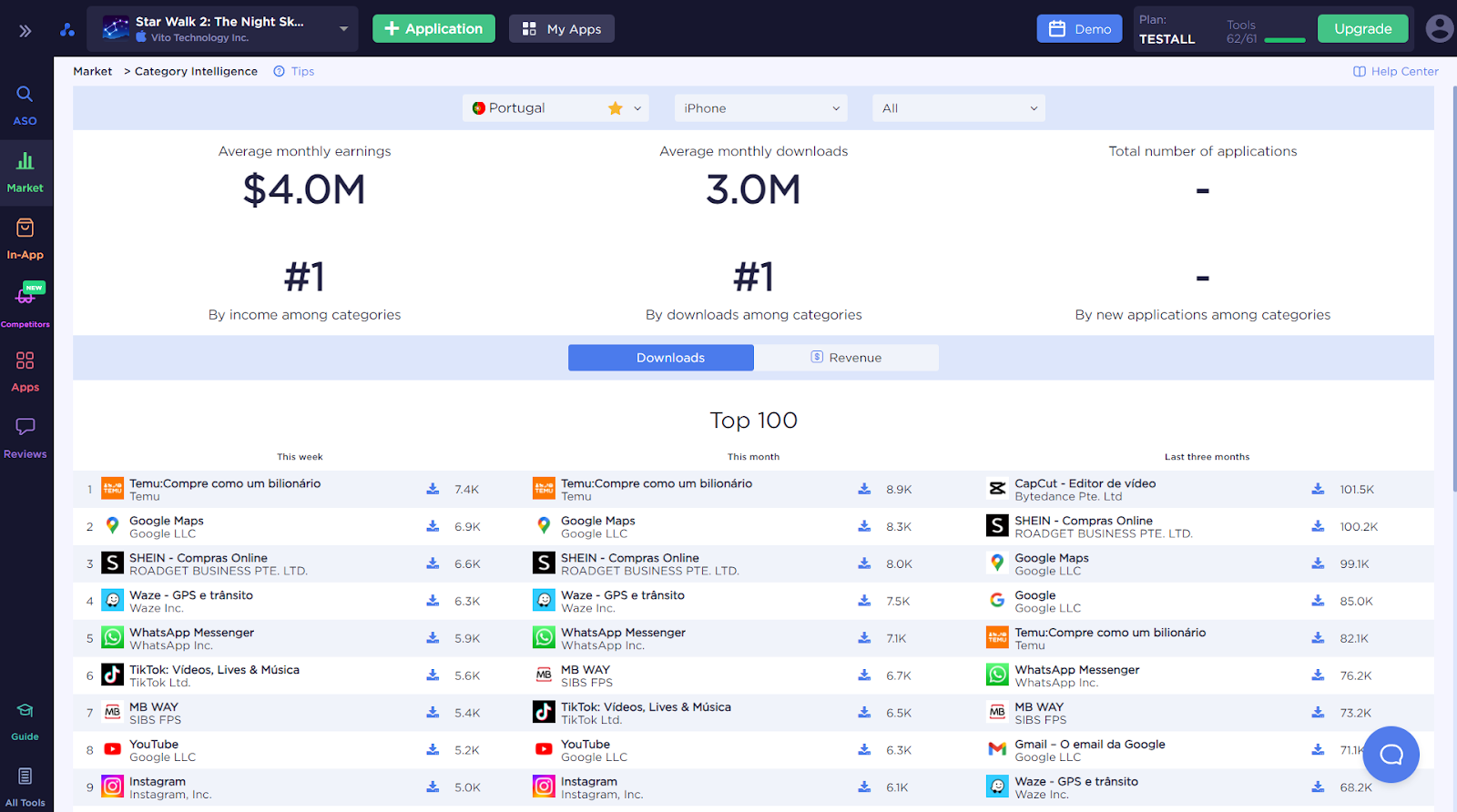Click the Waze icon in This week list
The height and width of the screenshot is (812, 1457).
(x=113, y=601)
